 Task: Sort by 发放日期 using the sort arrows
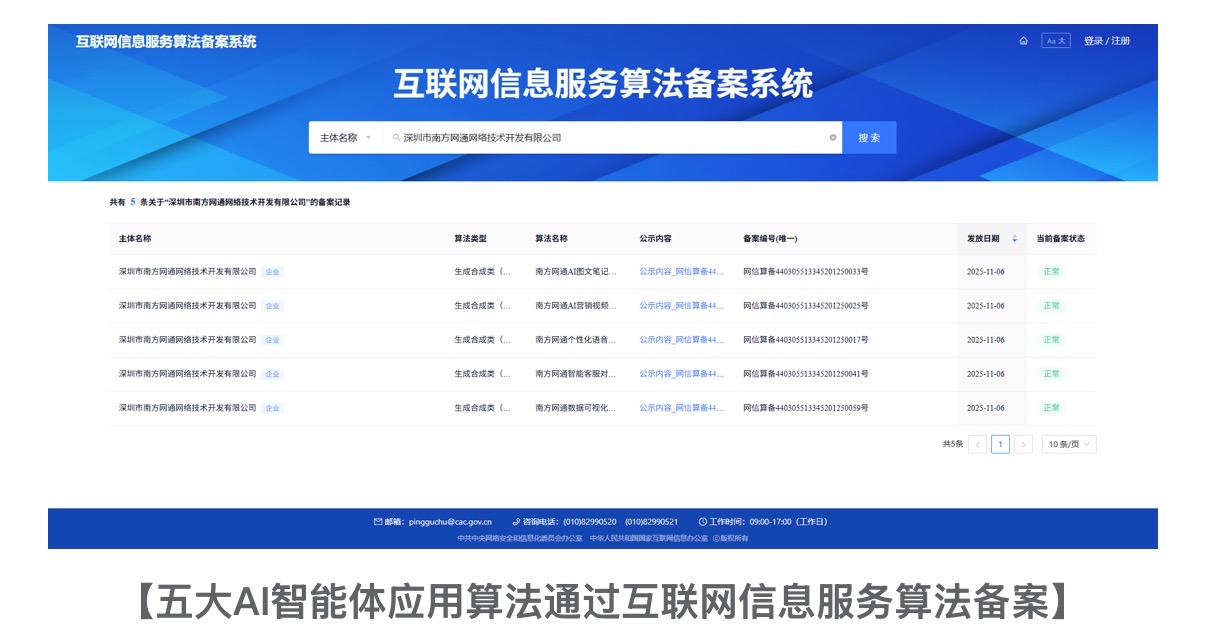pos(1014,239)
